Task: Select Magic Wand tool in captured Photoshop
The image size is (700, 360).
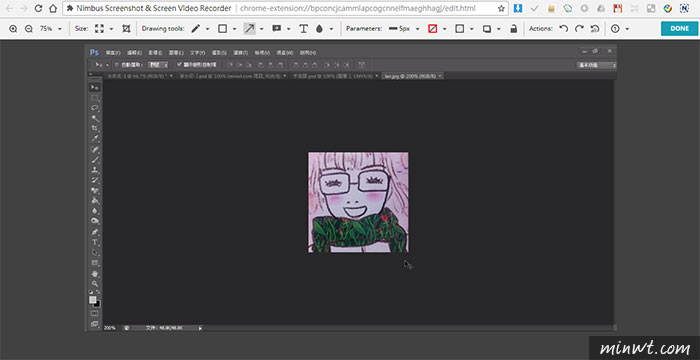Action: coord(95,118)
